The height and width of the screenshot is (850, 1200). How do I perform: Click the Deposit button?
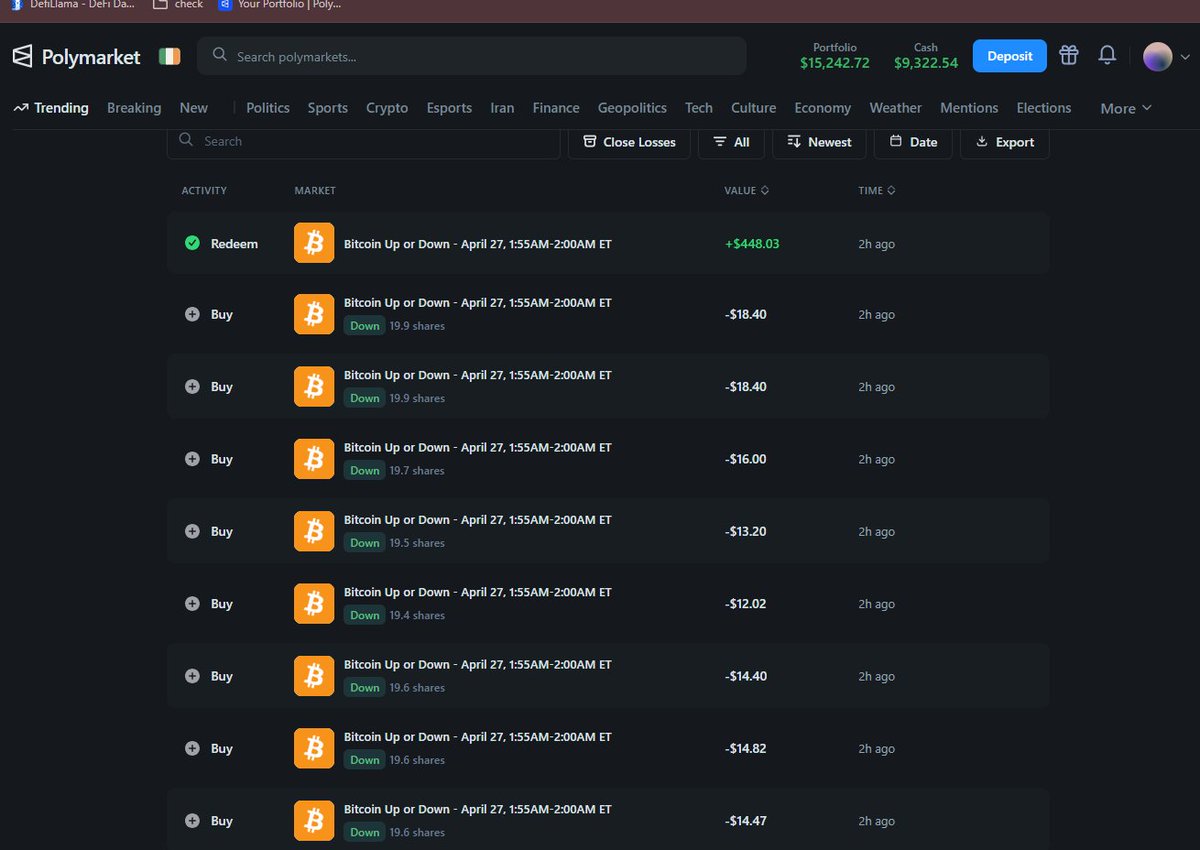[1010, 56]
